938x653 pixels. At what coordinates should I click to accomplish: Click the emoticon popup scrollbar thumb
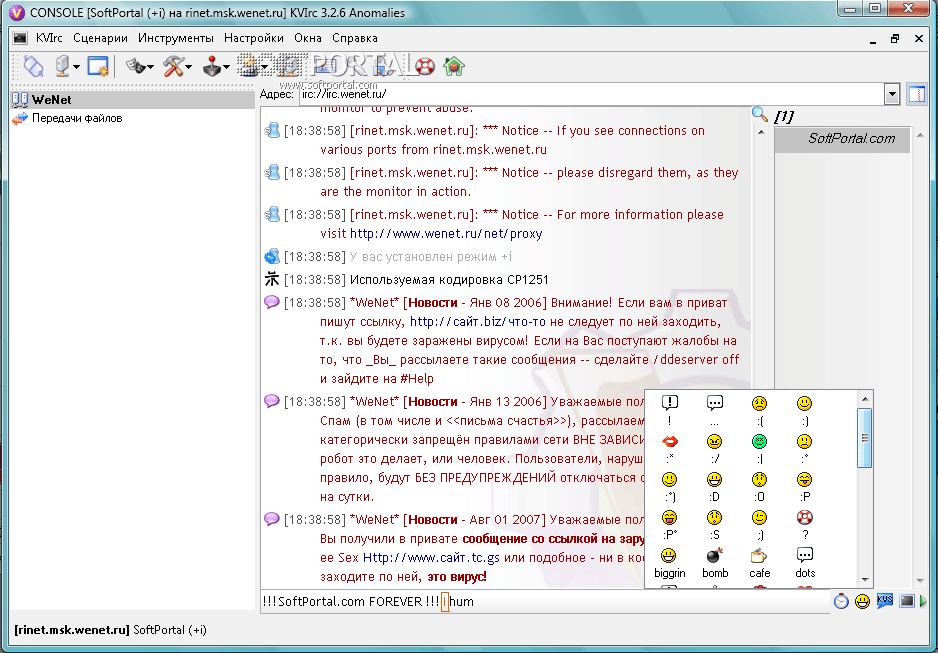(864, 438)
